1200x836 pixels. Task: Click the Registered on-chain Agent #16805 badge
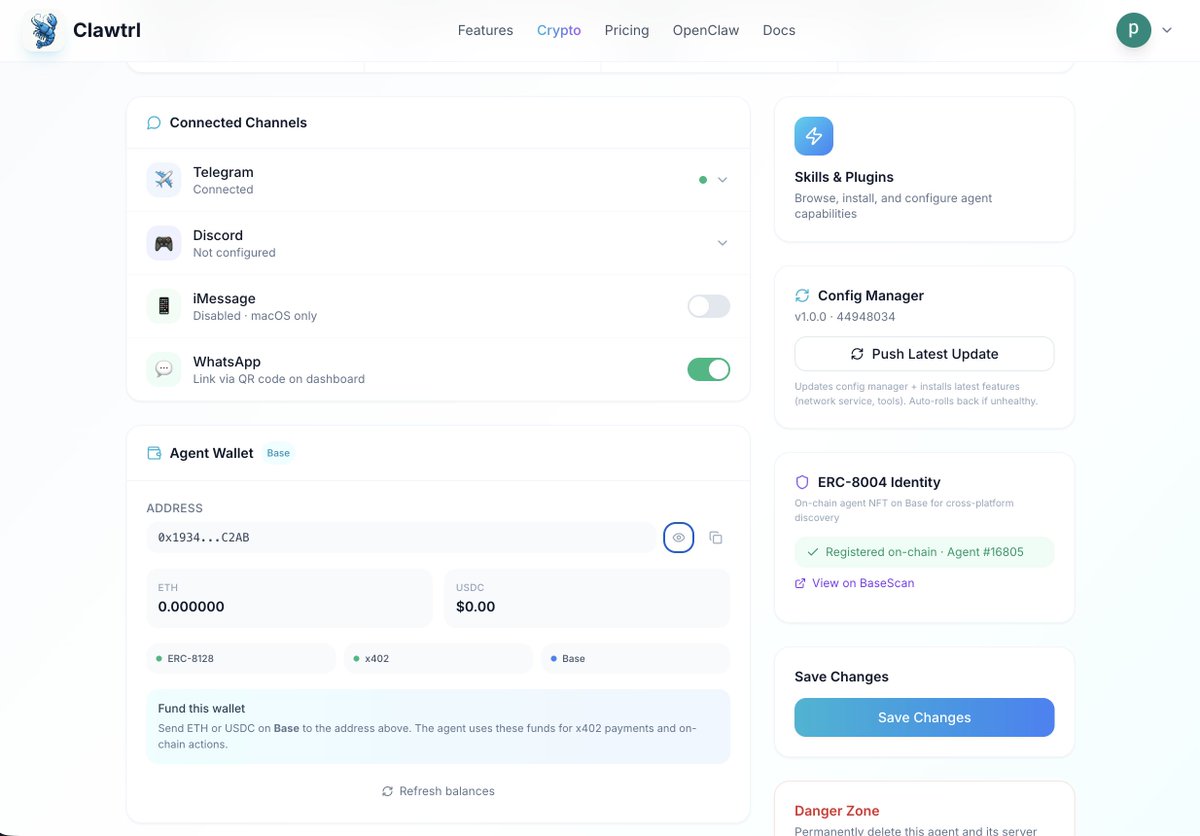924,552
